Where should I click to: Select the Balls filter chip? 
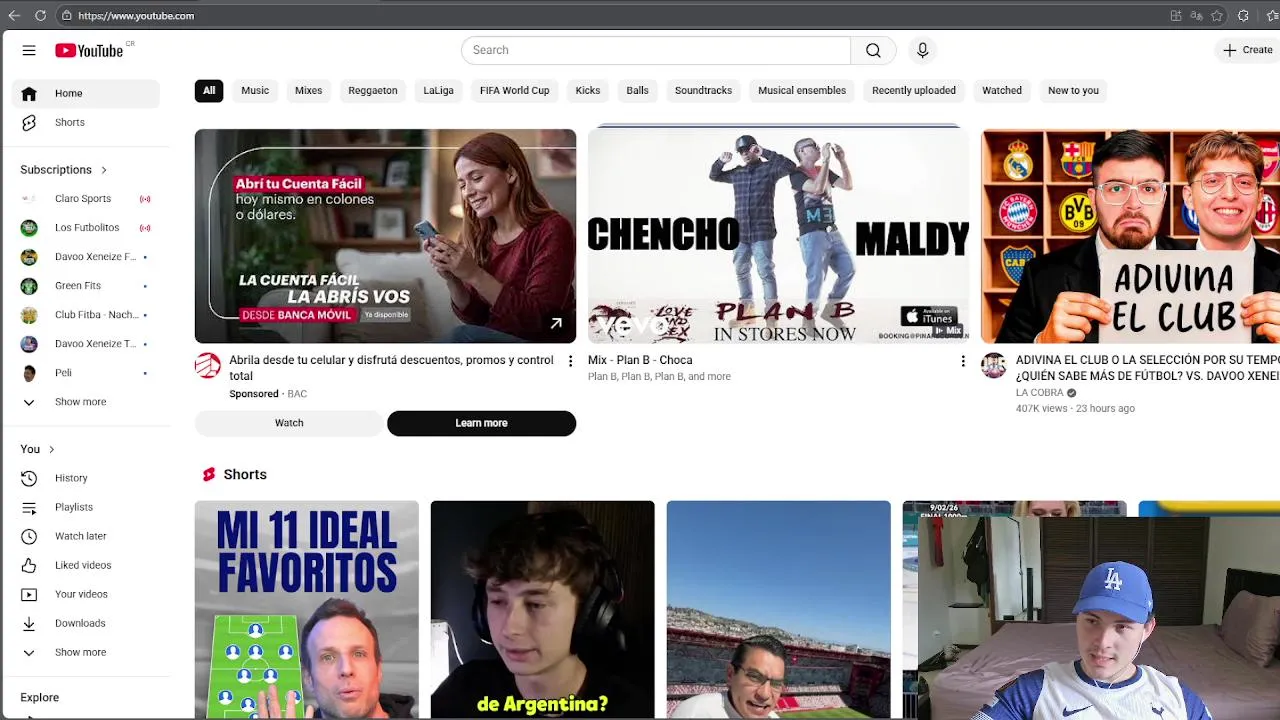[x=637, y=90]
